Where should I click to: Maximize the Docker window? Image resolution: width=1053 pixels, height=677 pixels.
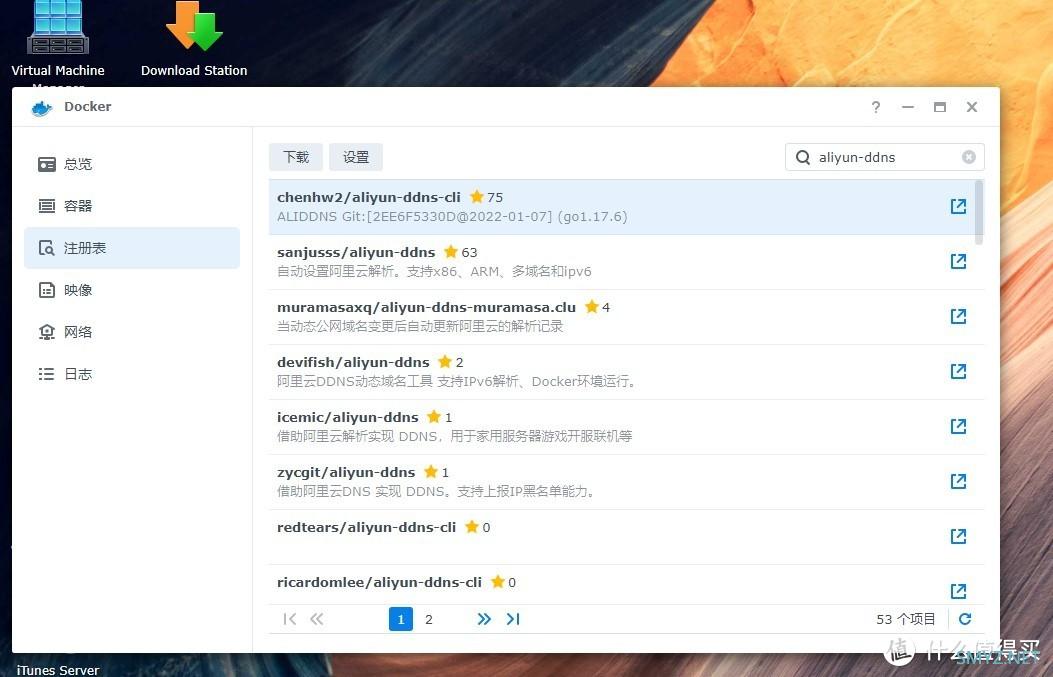pyautogui.click(x=940, y=107)
